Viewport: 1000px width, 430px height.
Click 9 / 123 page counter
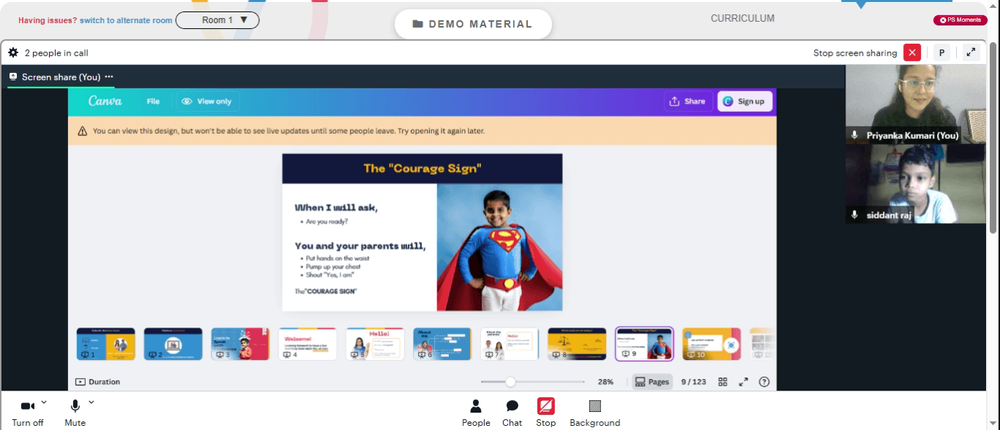693,382
